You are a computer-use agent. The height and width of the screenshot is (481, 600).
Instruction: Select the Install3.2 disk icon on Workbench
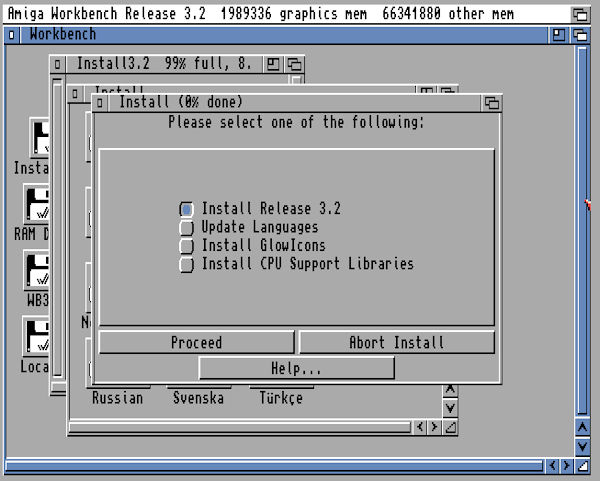click(38, 140)
